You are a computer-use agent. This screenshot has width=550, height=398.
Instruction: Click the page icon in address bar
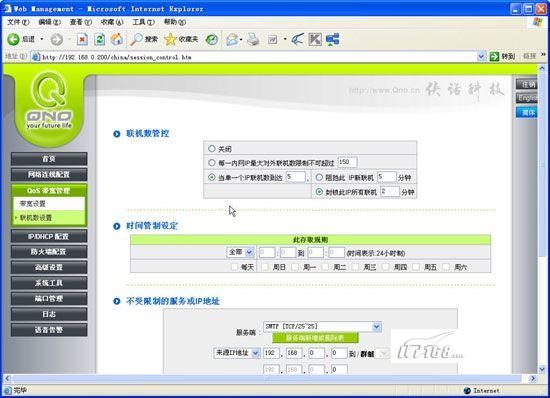pos(36,57)
